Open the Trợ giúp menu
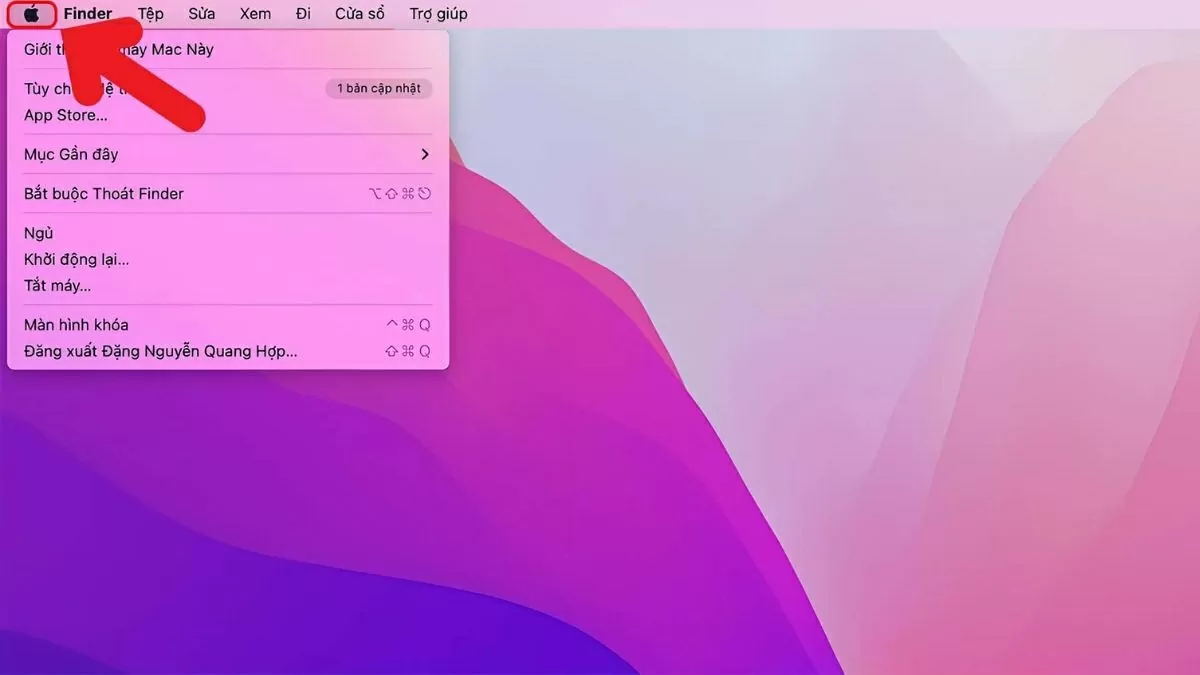This screenshot has width=1200, height=675. (437, 13)
